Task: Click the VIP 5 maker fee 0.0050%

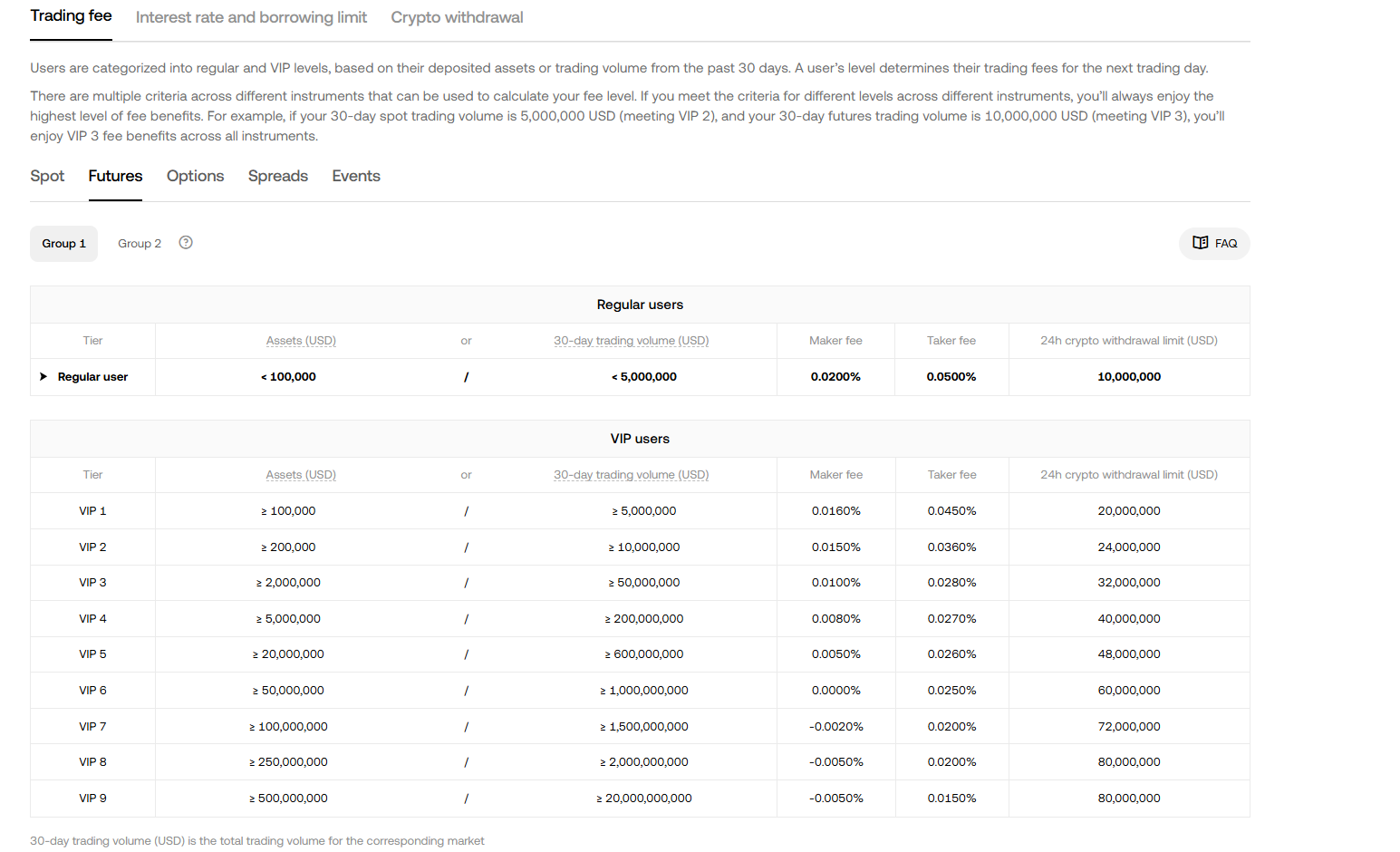Action: pos(835,654)
